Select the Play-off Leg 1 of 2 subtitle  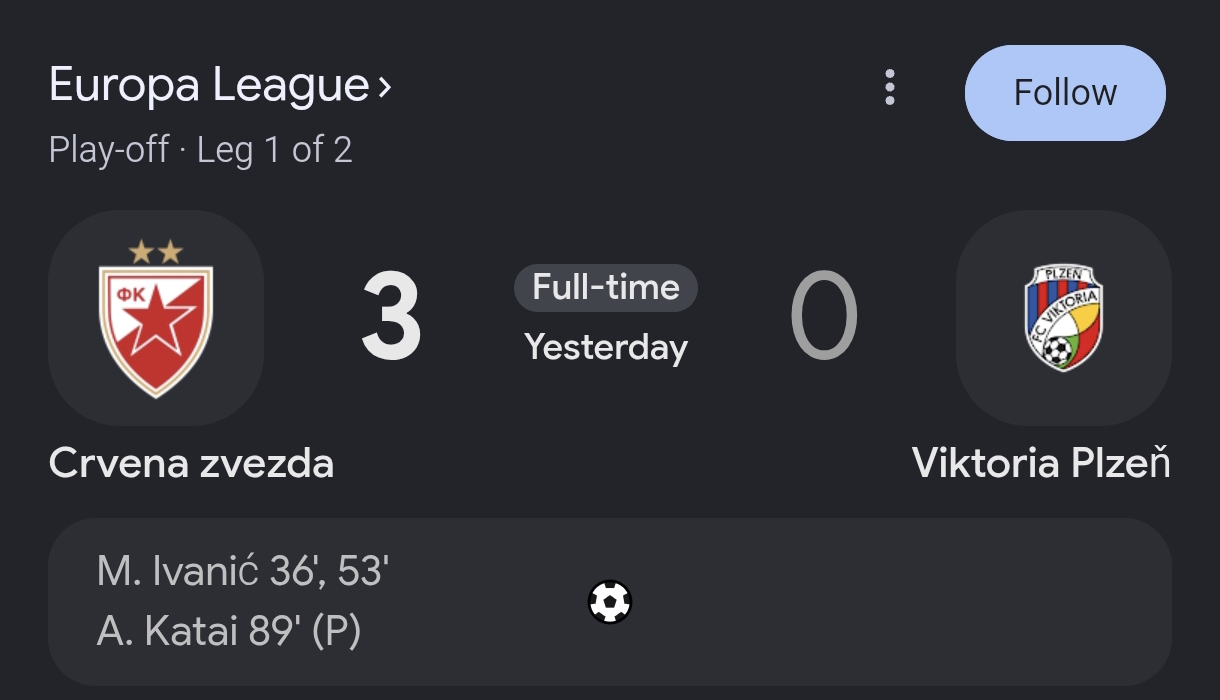[x=200, y=150]
